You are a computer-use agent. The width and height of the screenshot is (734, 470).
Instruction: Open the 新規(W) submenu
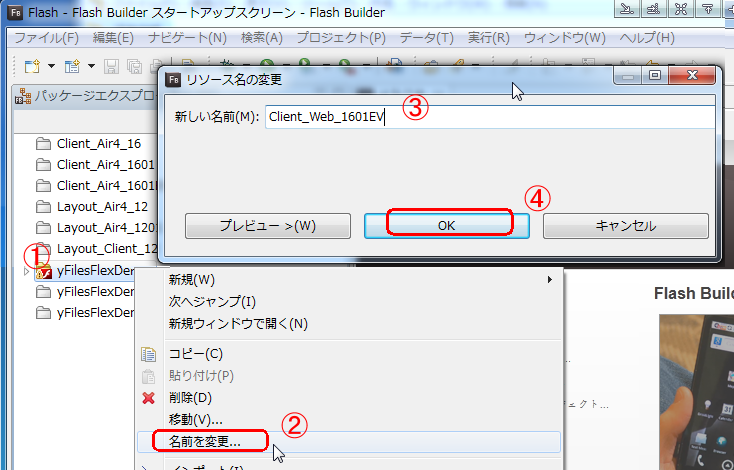349,280
